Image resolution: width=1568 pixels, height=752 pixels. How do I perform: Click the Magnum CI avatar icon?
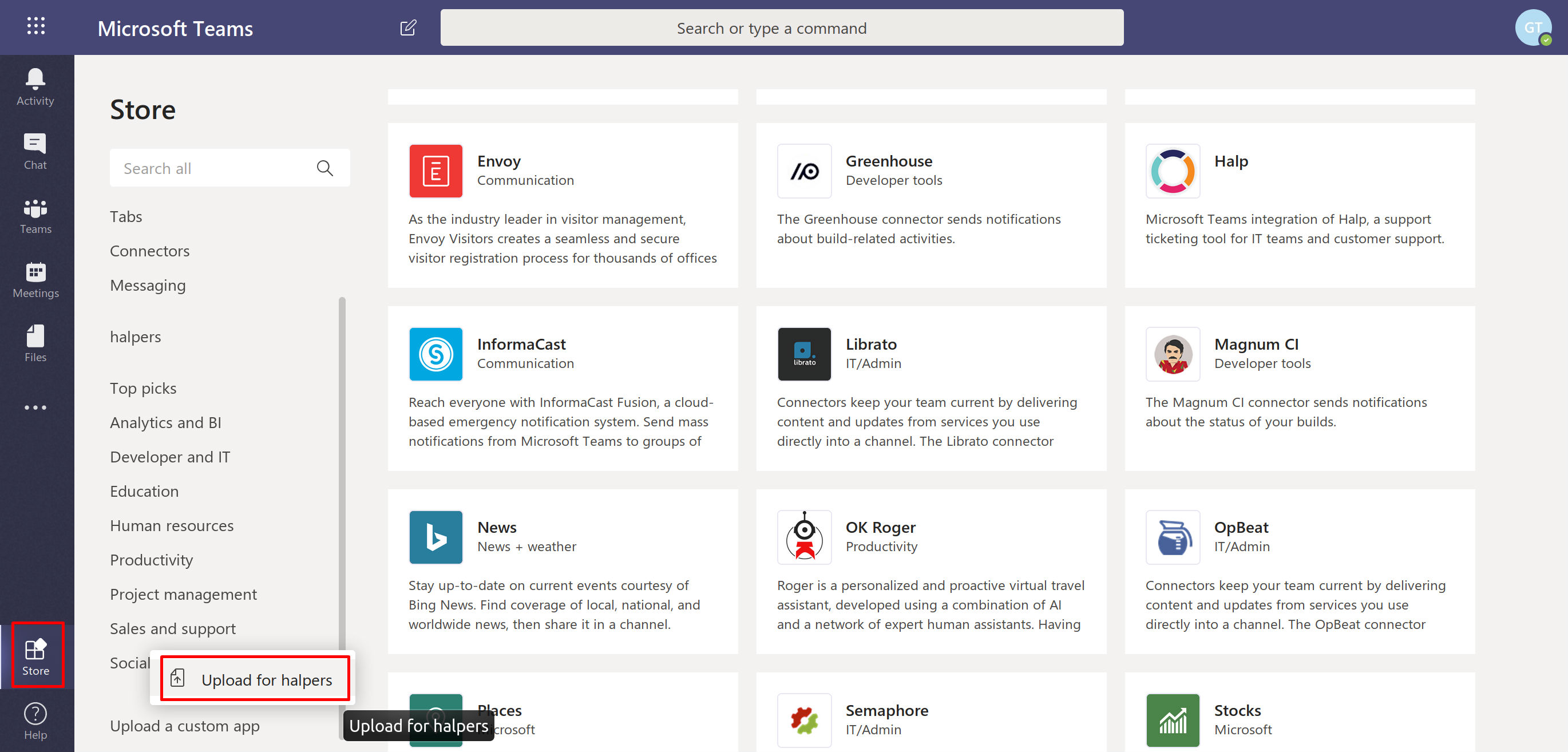[1173, 354]
